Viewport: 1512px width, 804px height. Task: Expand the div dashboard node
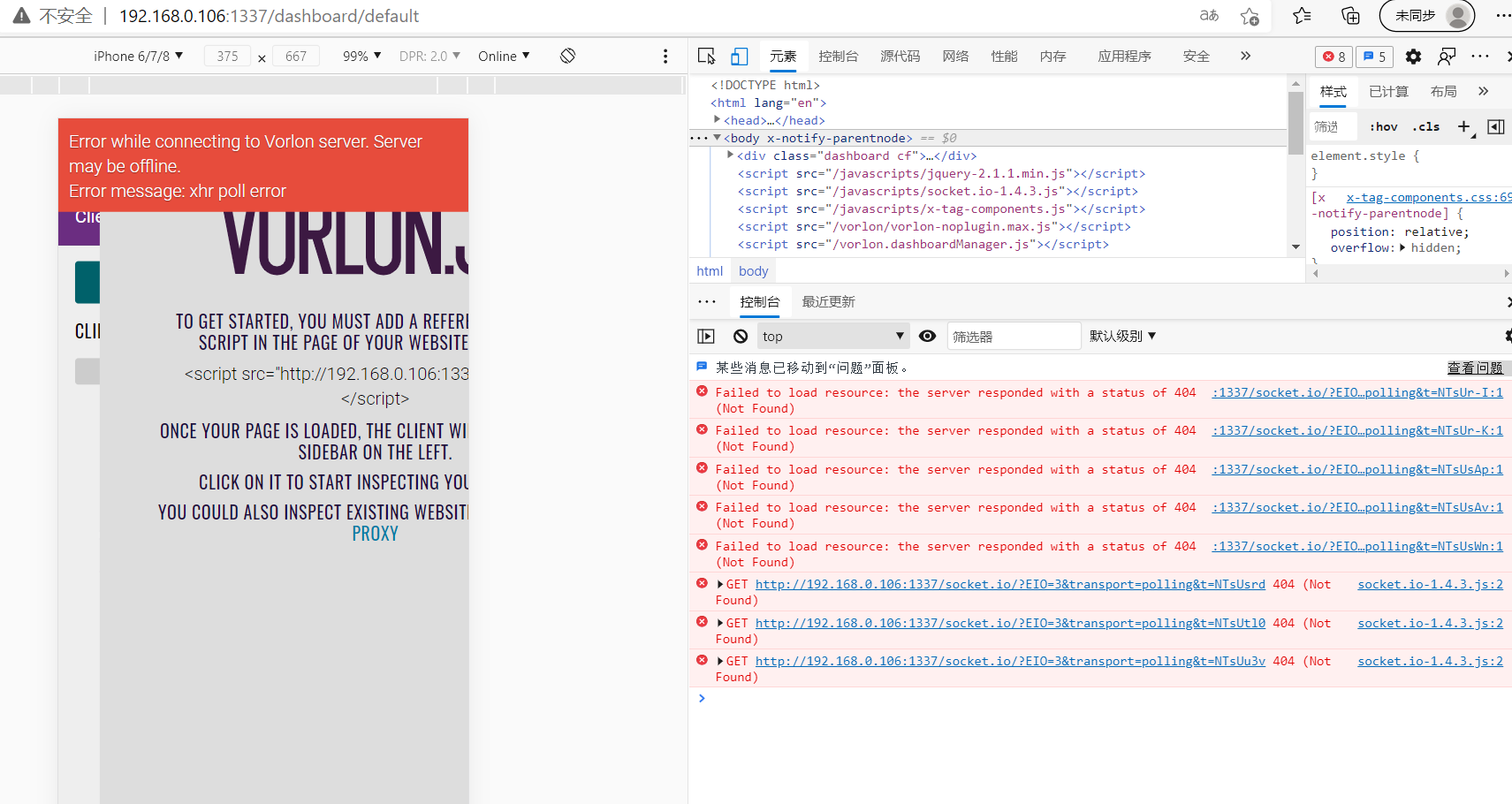pyautogui.click(x=731, y=155)
